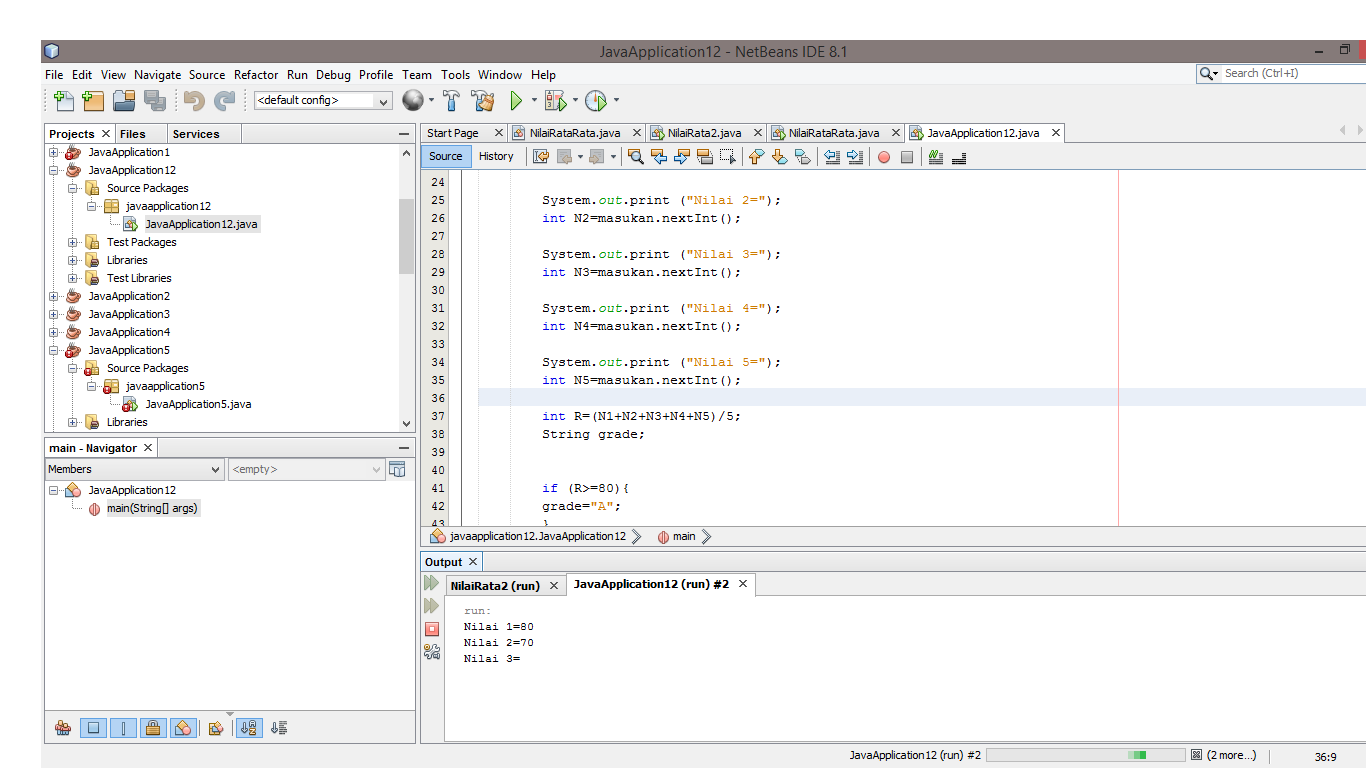Click the Profile Project clock icon

596,100
